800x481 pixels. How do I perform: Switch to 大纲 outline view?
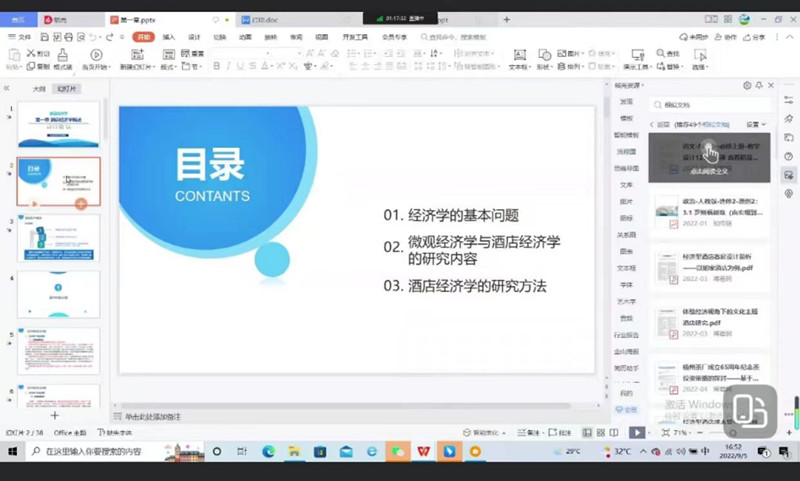click(x=39, y=88)
